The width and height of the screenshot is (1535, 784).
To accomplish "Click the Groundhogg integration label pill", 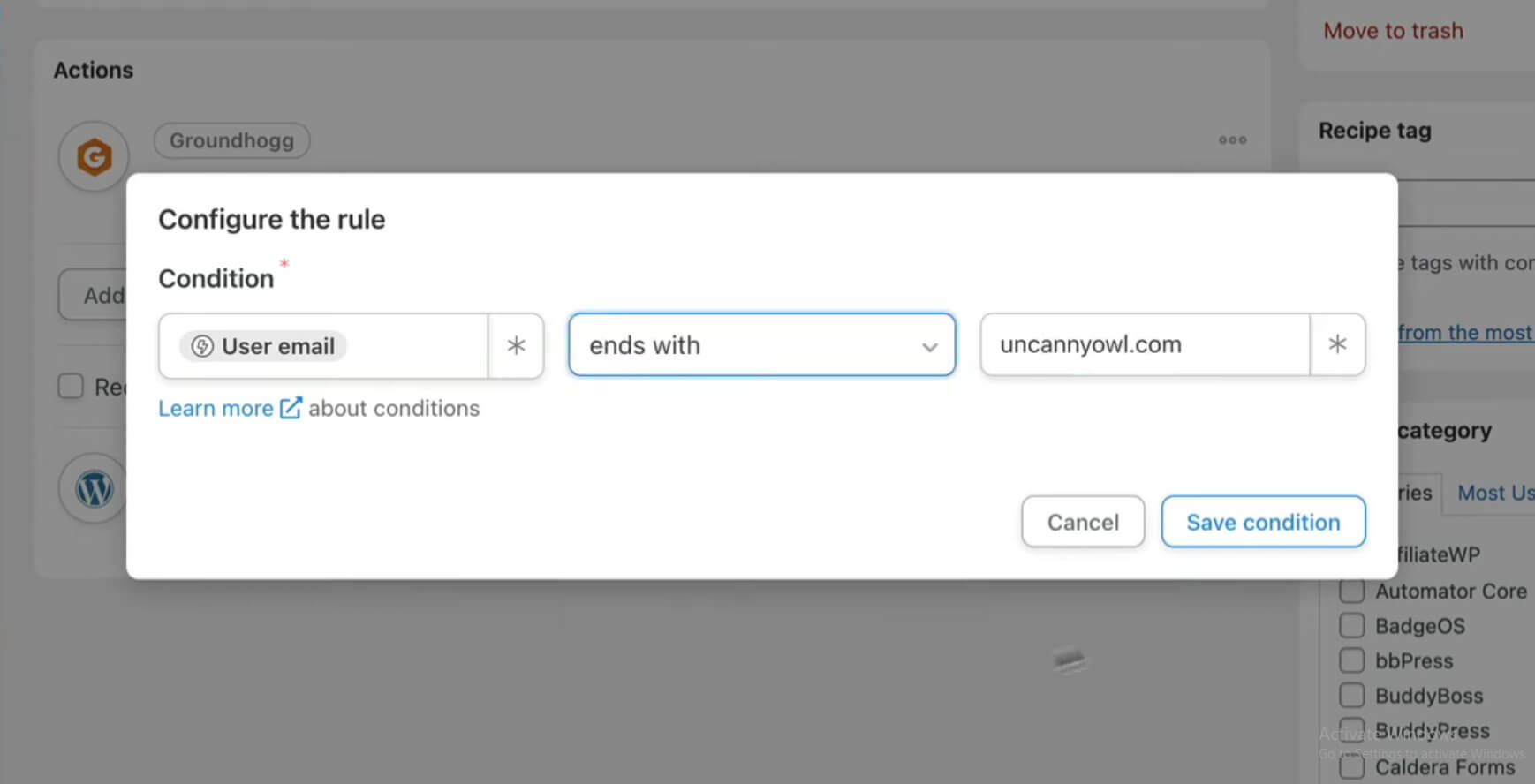I will pos(231,140).
